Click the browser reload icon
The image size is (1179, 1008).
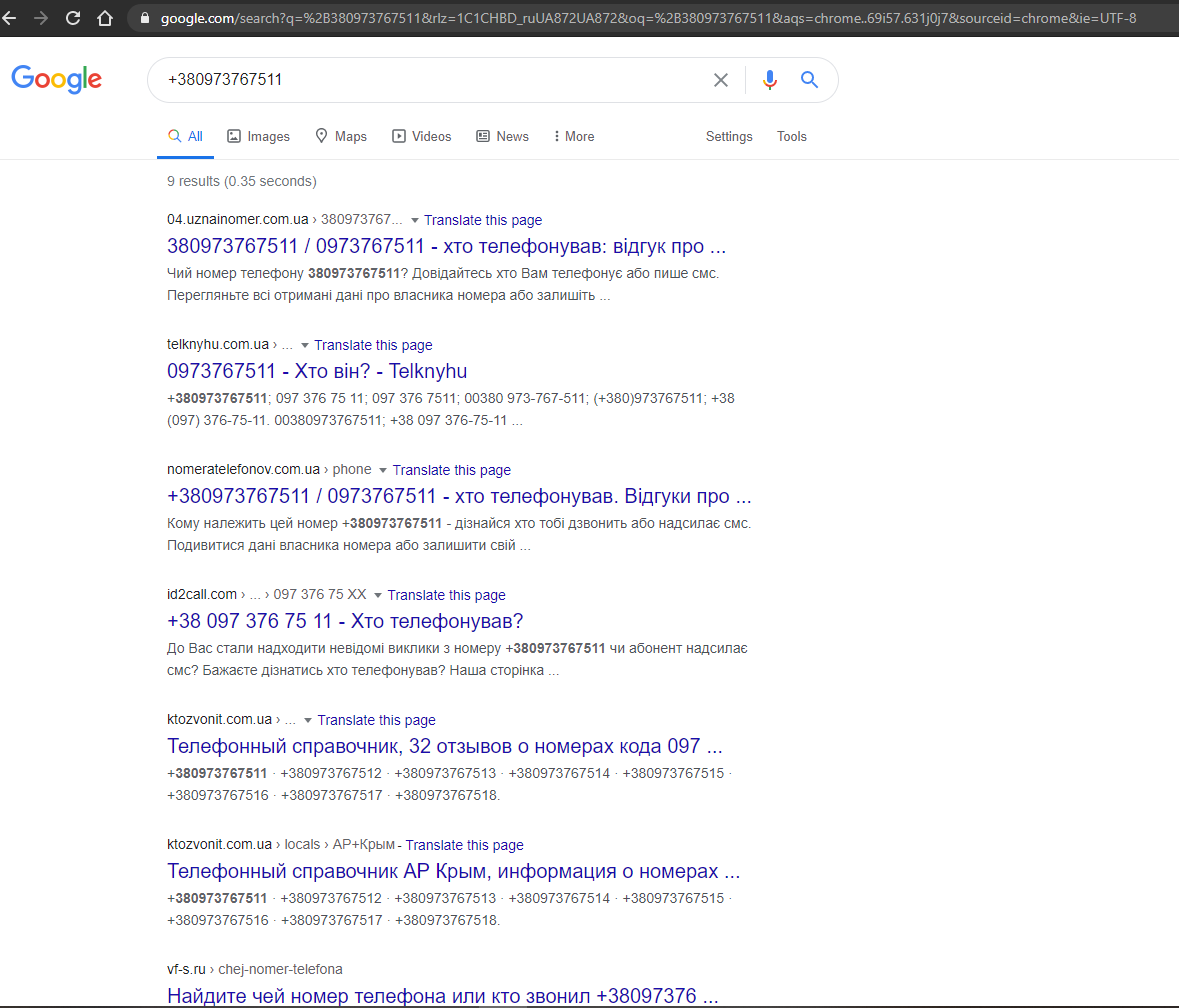coord(73,18)
